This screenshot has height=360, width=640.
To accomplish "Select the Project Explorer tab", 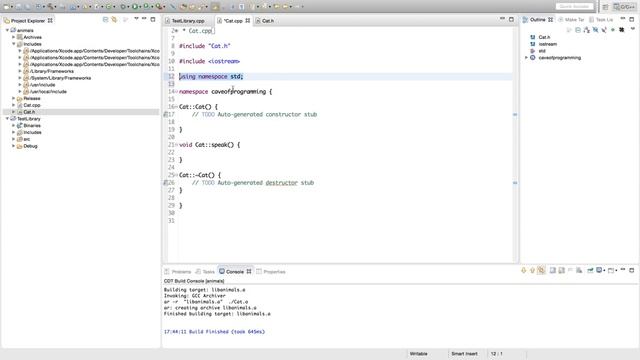I will (x=28, y=20).
